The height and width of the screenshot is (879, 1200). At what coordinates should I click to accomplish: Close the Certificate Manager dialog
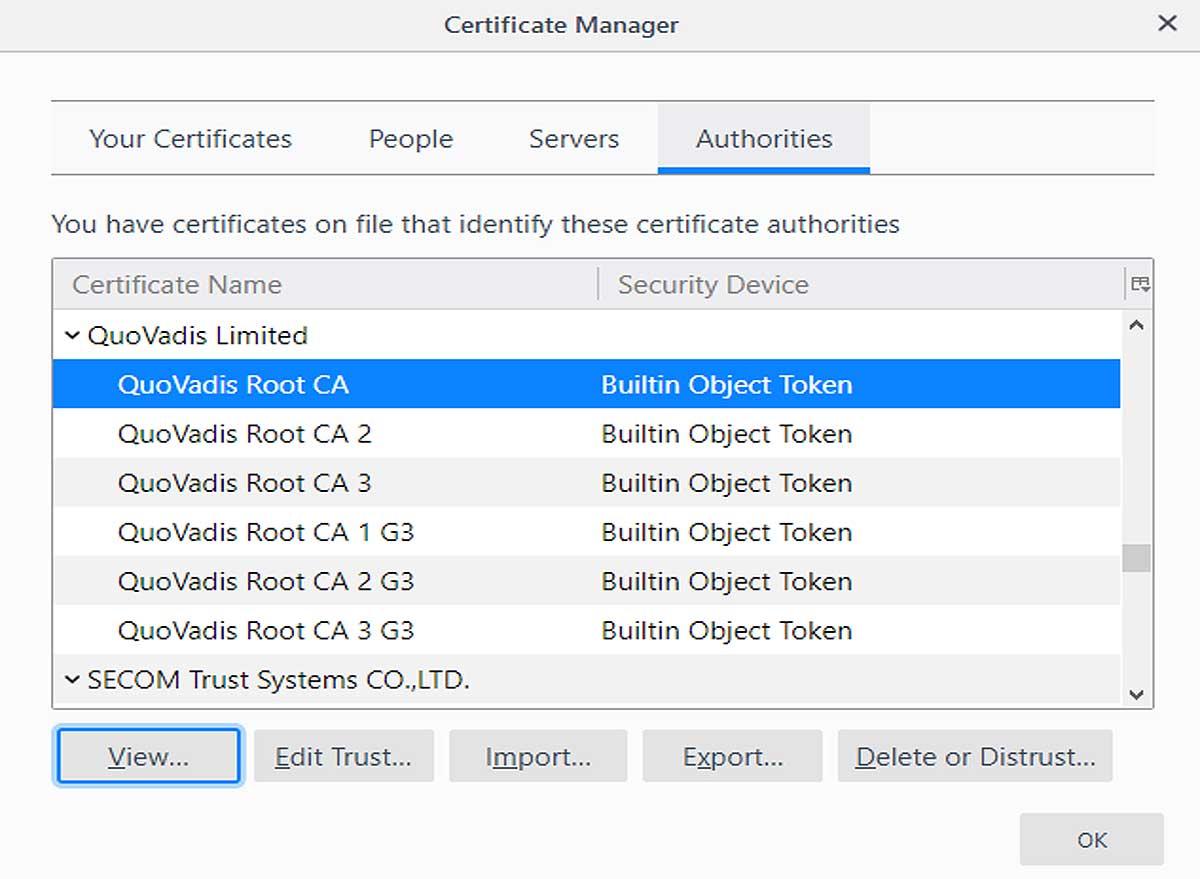[1167, 24]
